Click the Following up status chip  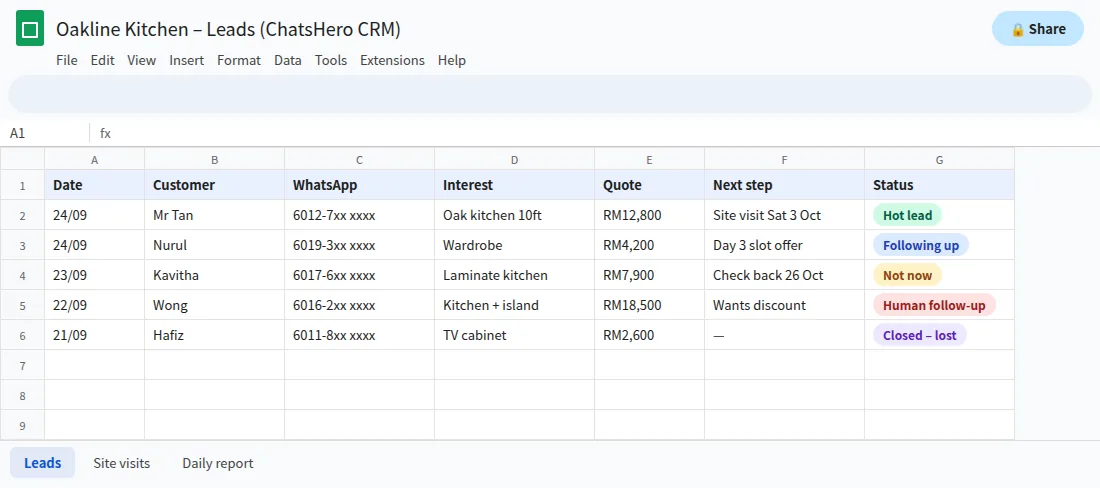point(920,245)
